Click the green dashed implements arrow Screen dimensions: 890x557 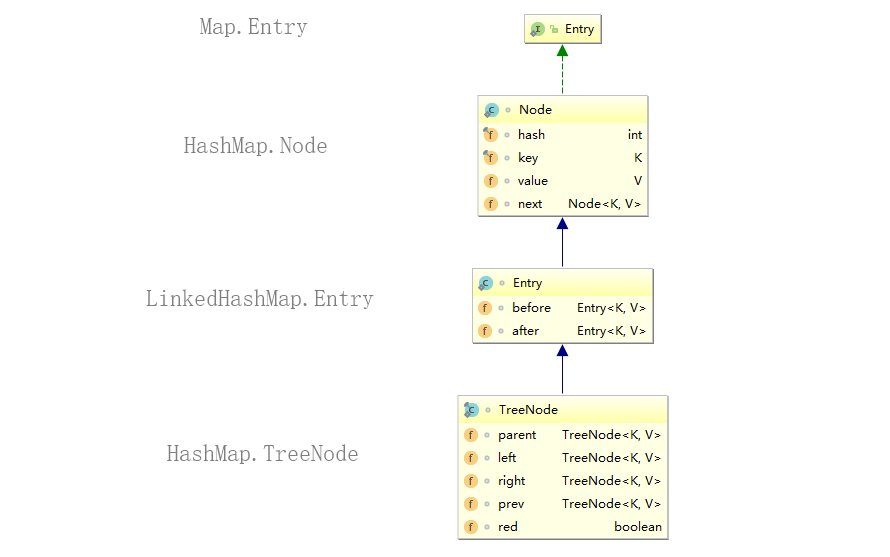(x=562, y=69)
